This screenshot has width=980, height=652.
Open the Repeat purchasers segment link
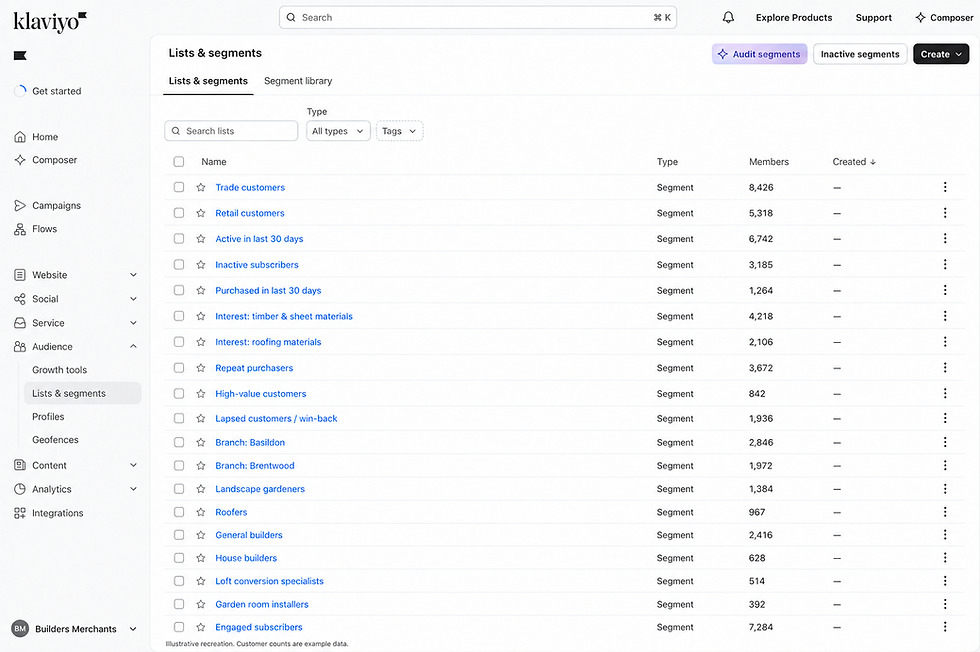tap(254, 368)
